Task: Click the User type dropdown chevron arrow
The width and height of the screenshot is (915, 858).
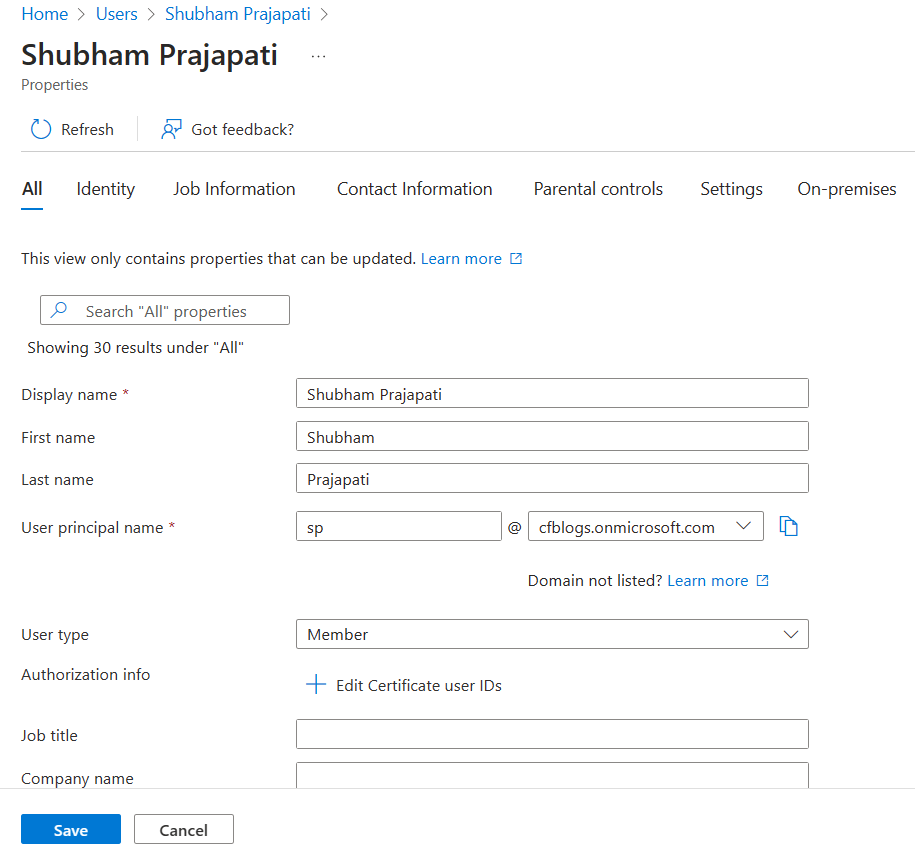Action: (791, 634)
